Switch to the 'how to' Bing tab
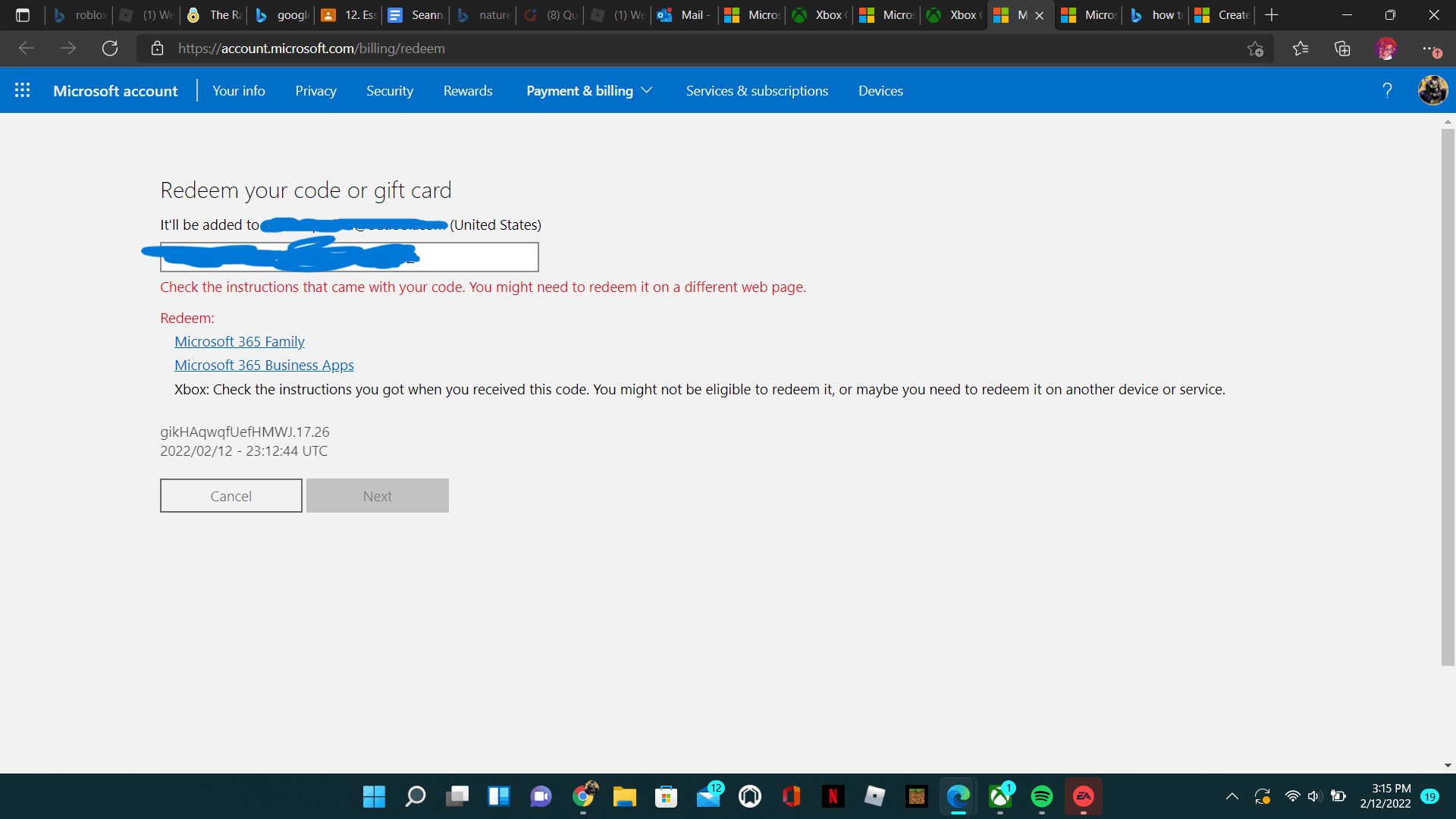 1156,15
